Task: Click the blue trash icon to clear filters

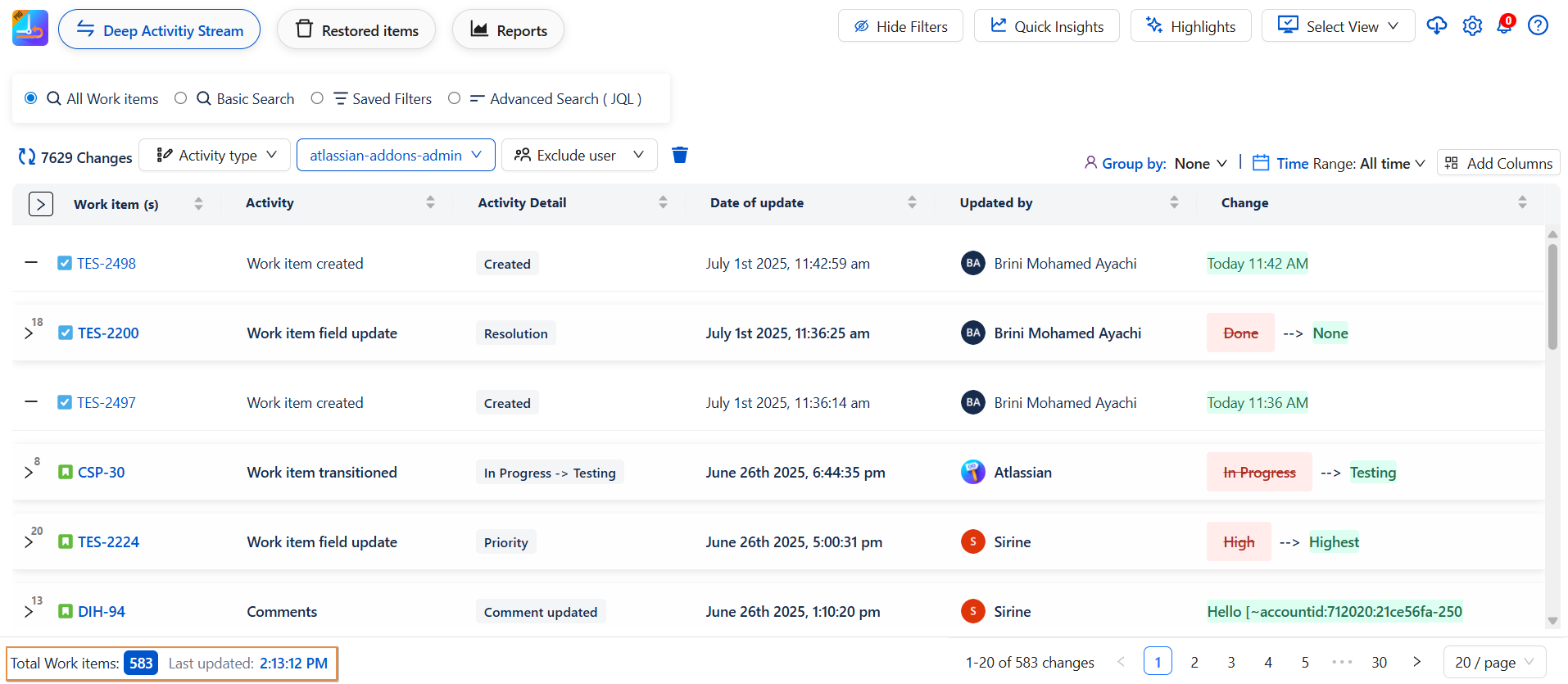Action: 679,155
